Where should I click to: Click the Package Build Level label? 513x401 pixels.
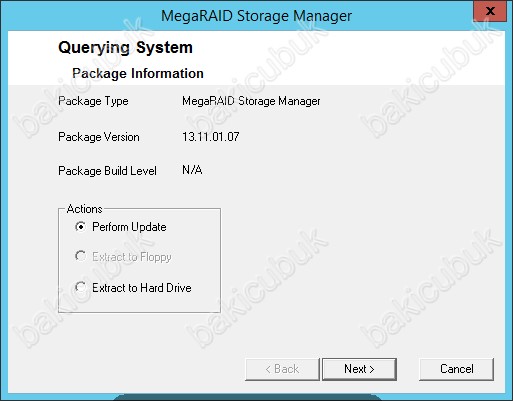click(x=107, y=171)
